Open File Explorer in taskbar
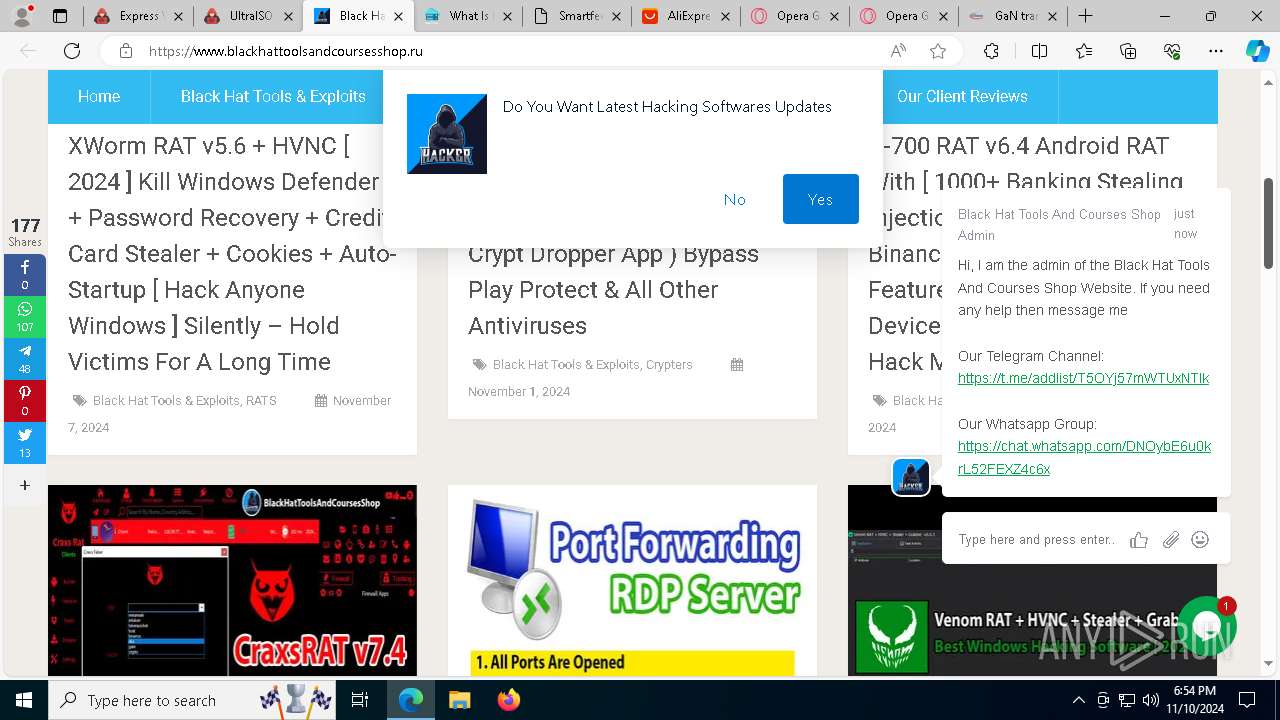This screenshot has width=1280, height=720. coord(459,700)
